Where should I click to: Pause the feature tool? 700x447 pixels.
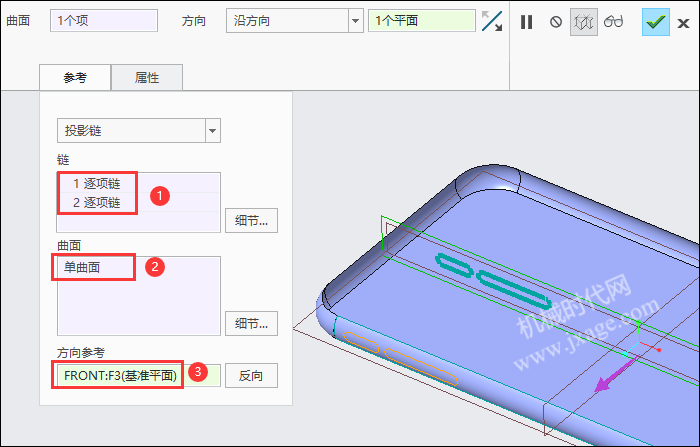[x=526, y=21]
